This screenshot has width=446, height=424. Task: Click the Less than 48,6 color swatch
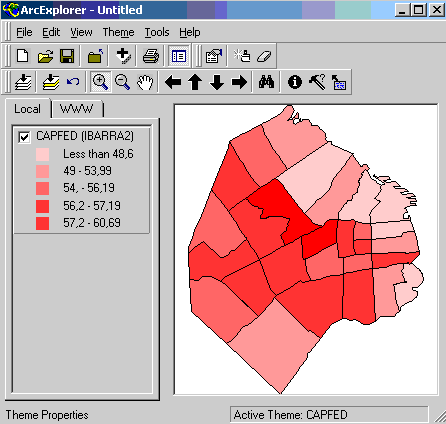pos(42,155)
